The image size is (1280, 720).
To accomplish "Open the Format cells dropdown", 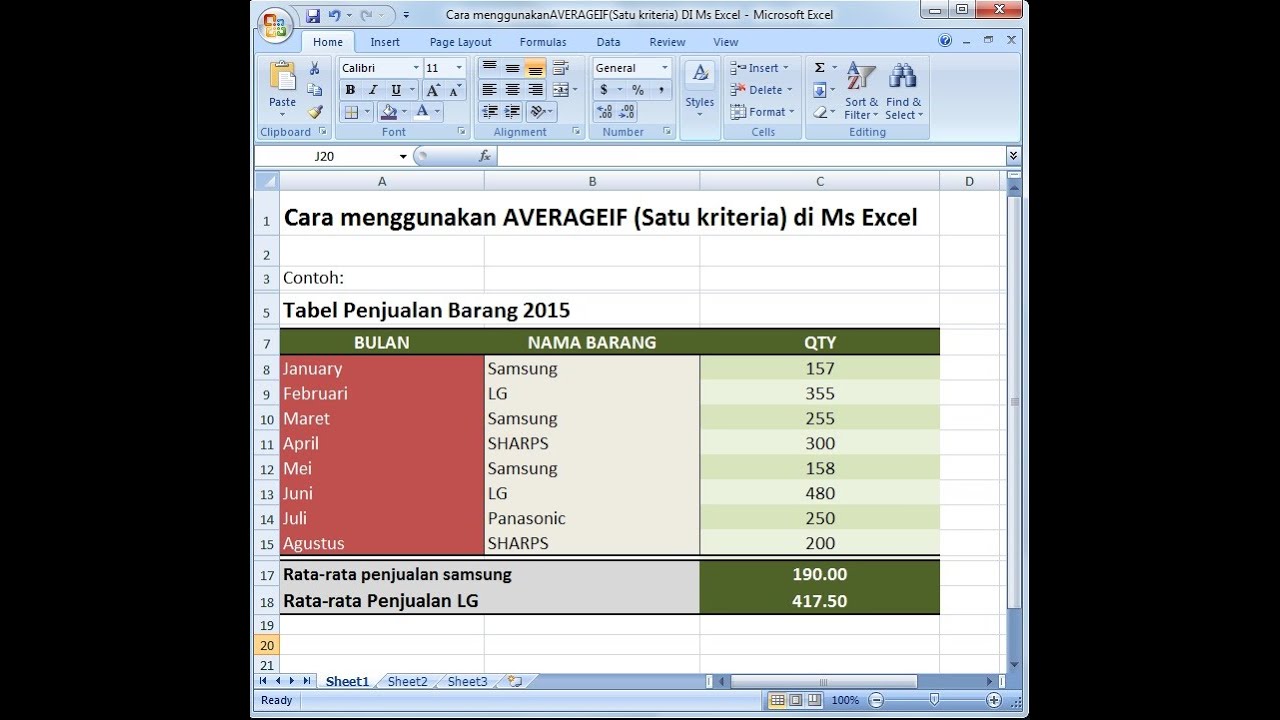I will coord(762,112).
